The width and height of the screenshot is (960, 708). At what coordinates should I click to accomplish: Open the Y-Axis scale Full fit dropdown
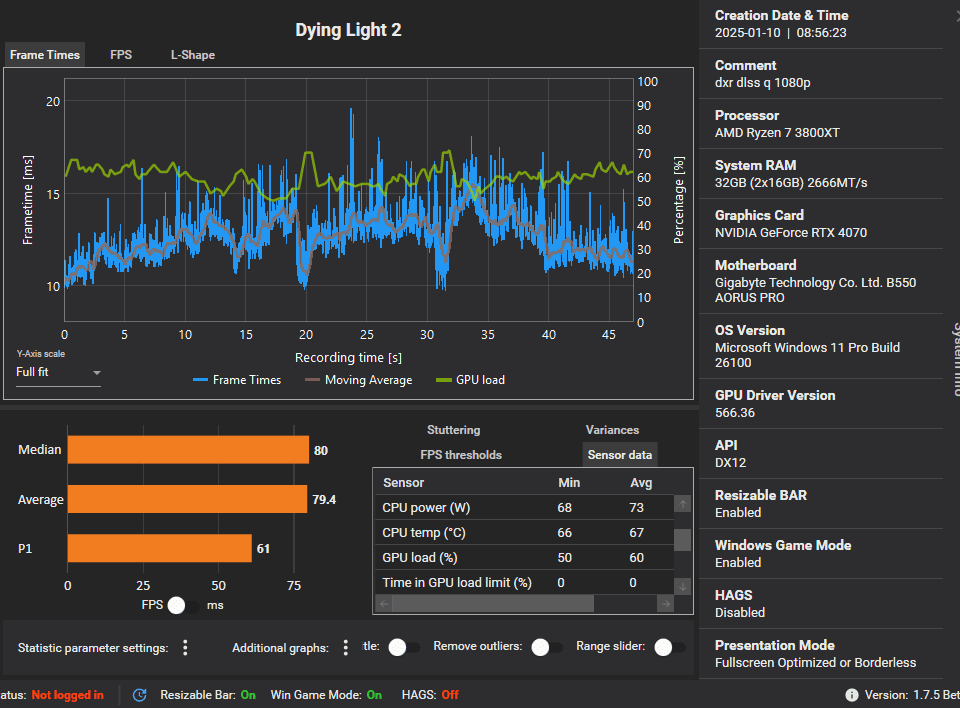click(x=58, y=372)
